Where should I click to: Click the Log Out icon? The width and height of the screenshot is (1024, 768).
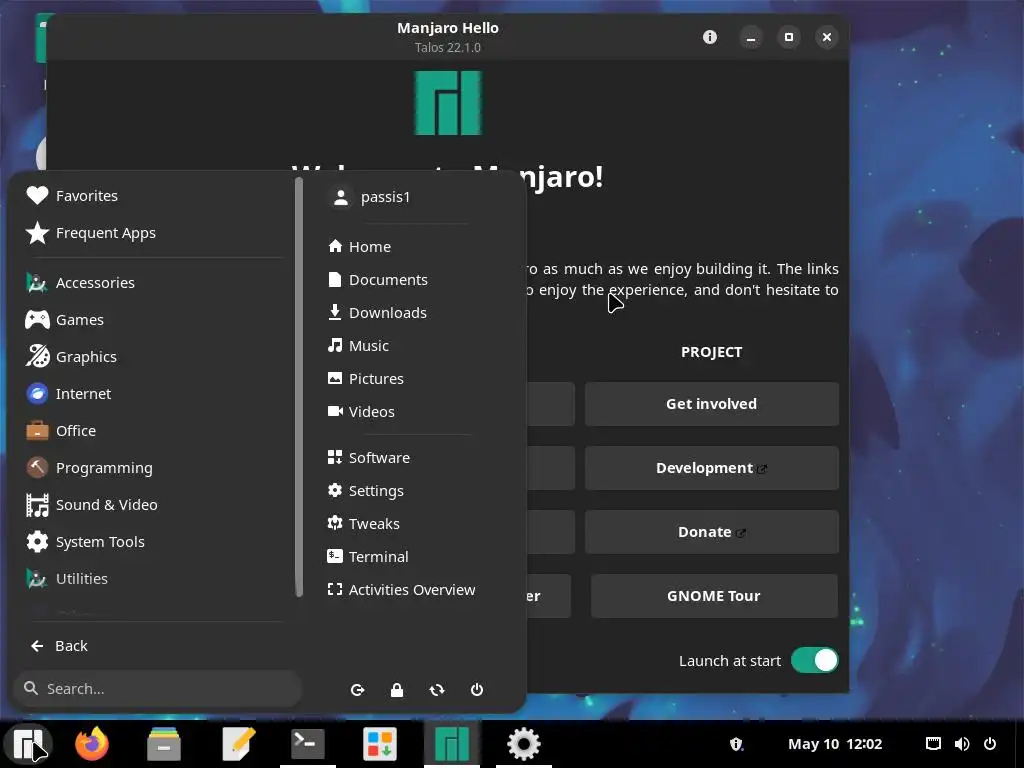click(x=357, y=690)
